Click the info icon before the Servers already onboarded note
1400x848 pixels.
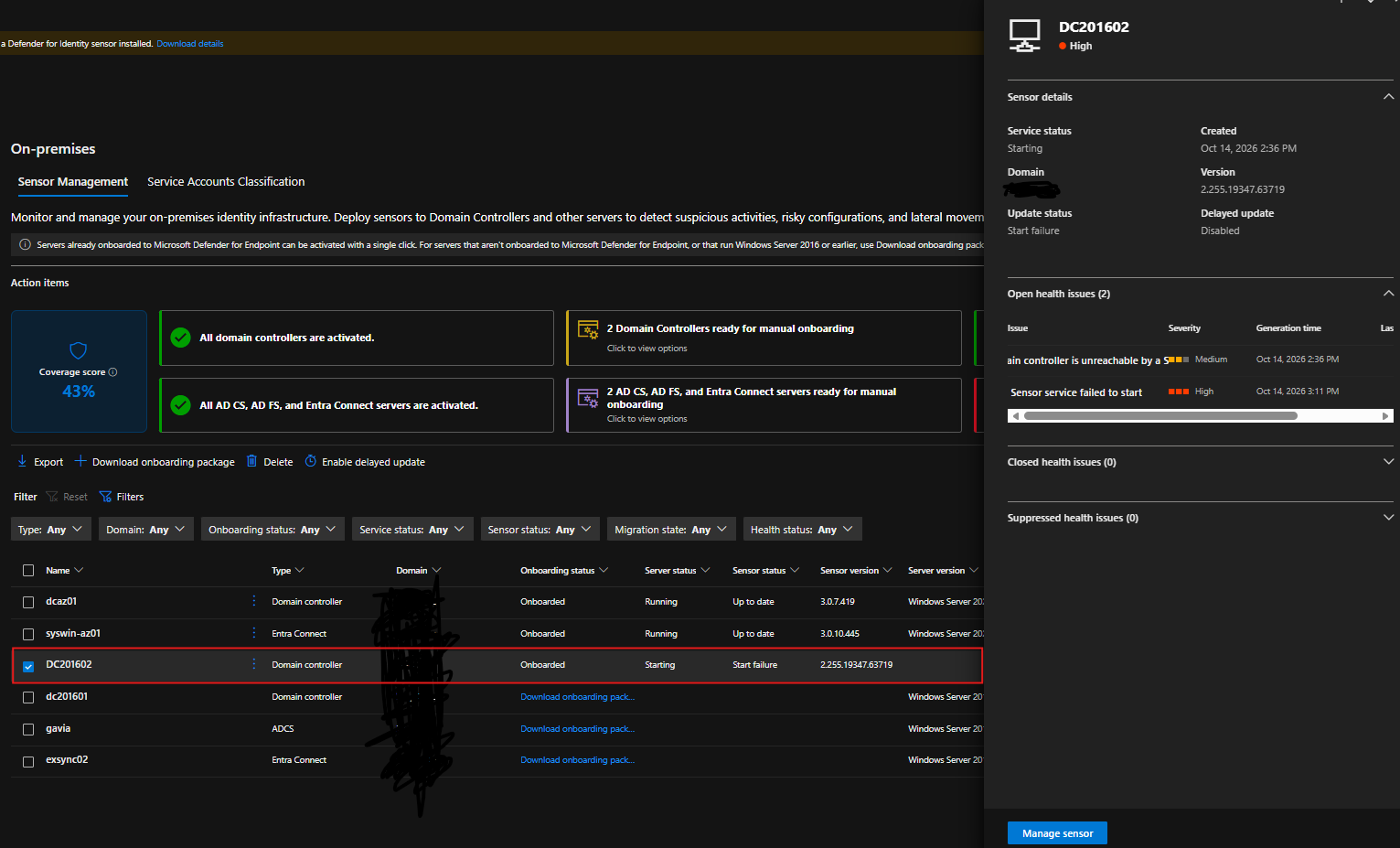point(26,245)
